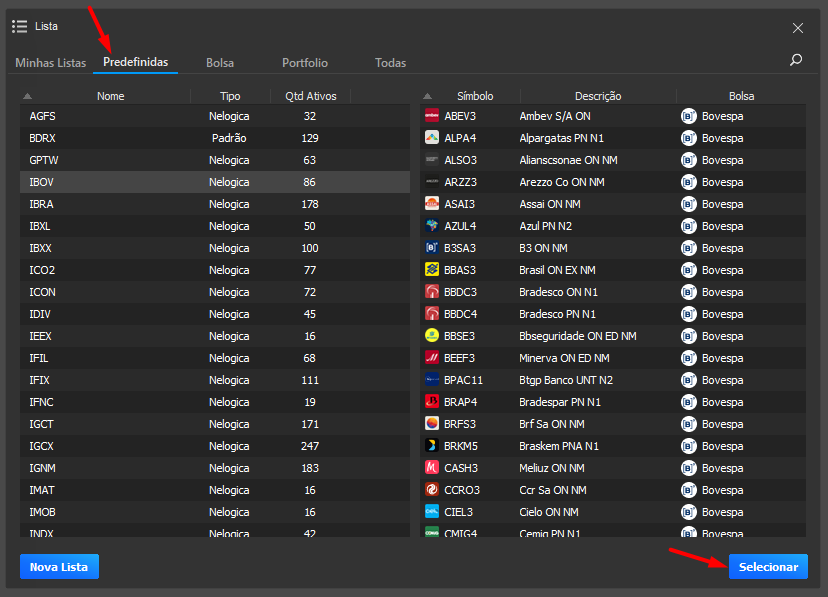
Task: Sort assets by the Descrição column header
Action: tap(598, 96)
